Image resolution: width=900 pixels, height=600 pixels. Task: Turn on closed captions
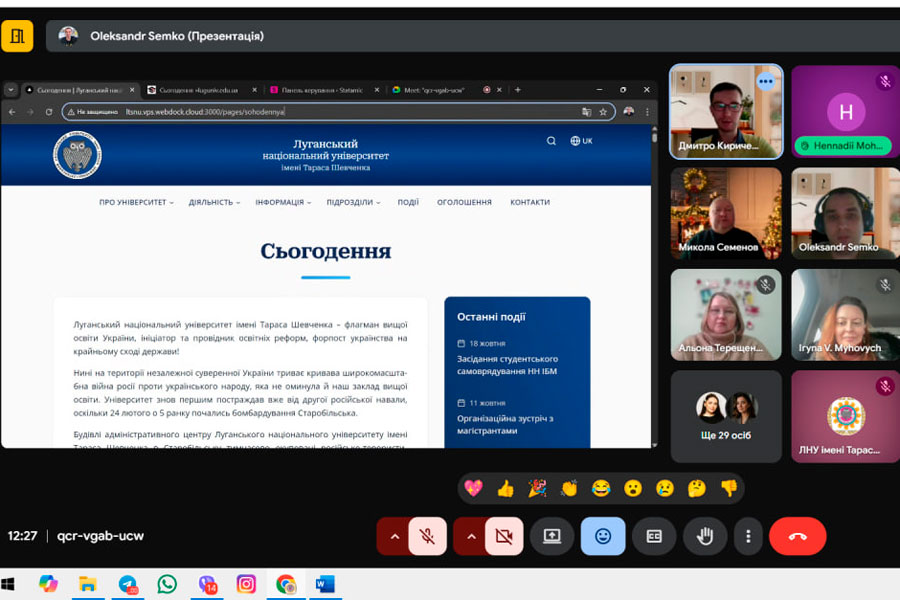(x=654, y=536)
